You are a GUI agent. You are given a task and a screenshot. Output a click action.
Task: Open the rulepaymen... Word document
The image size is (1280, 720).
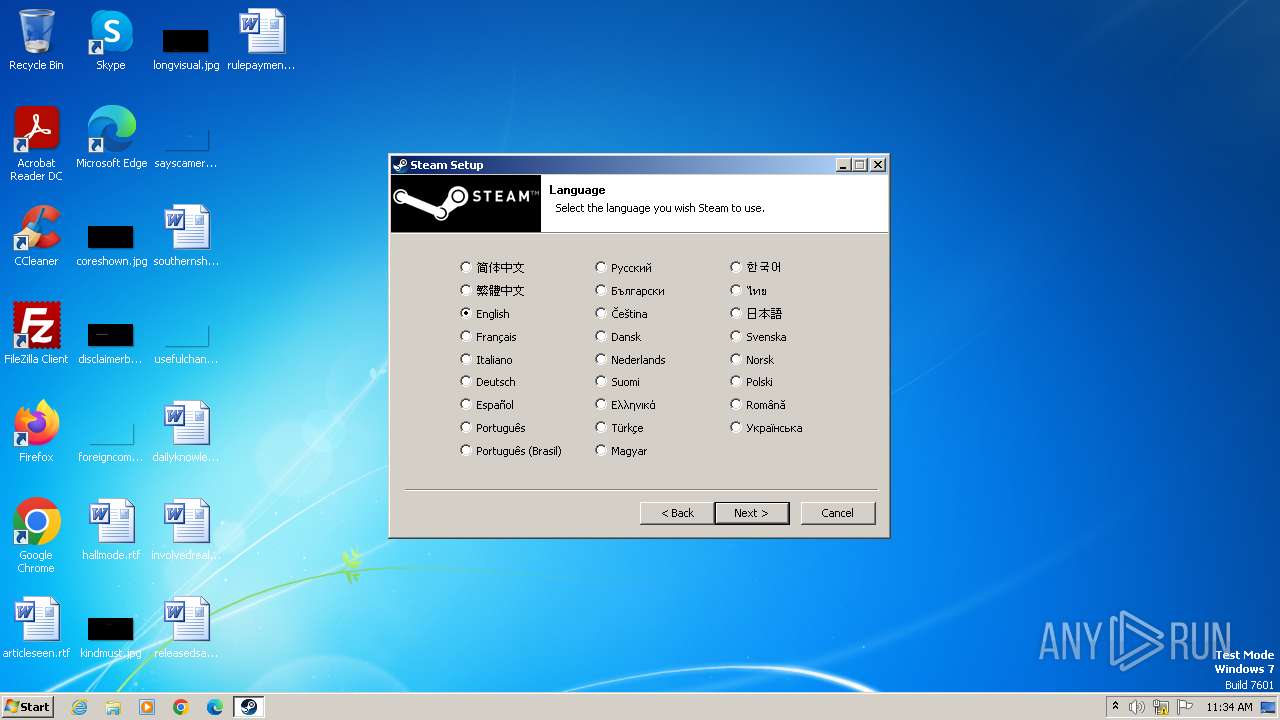coord(261,40)
